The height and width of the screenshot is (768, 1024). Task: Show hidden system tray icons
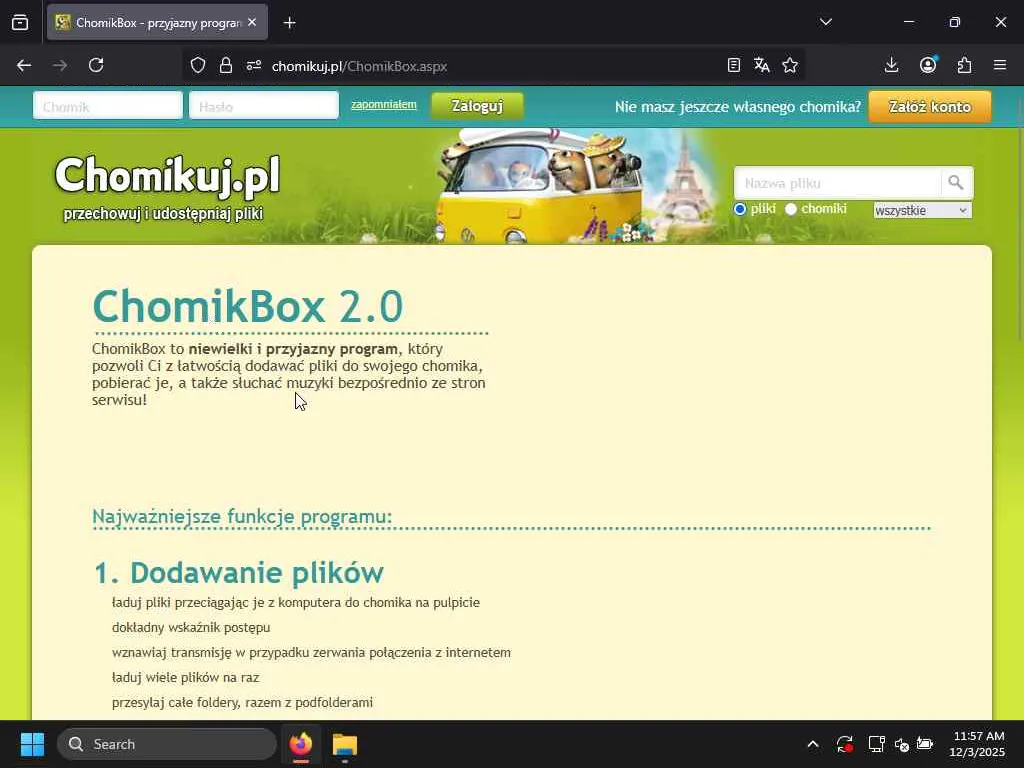813,744
